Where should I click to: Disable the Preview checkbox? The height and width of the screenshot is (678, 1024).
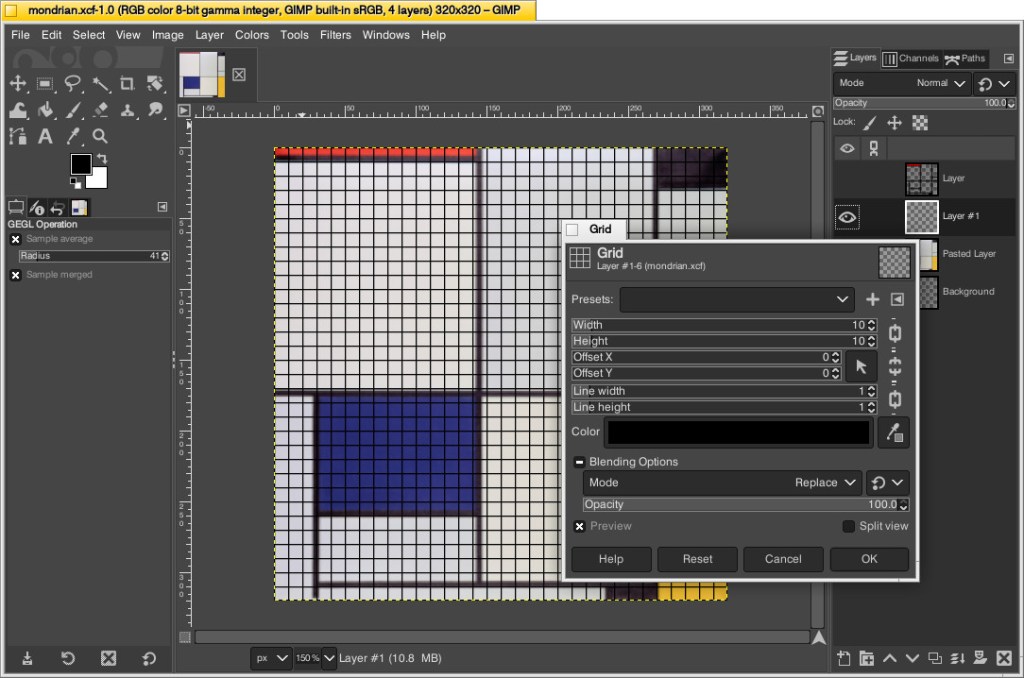click(x=579, y=525)
